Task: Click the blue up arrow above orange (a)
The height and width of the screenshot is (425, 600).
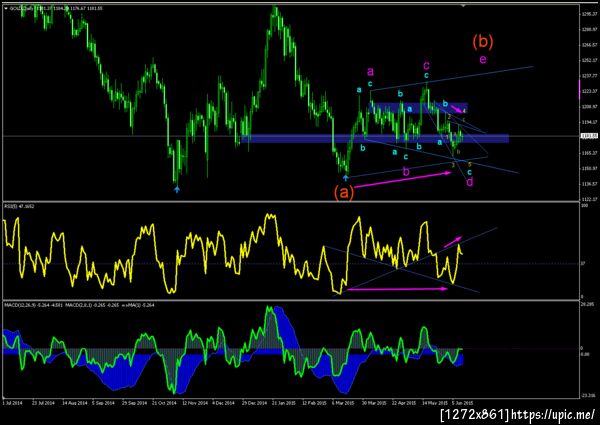Action: click(346, 177)
